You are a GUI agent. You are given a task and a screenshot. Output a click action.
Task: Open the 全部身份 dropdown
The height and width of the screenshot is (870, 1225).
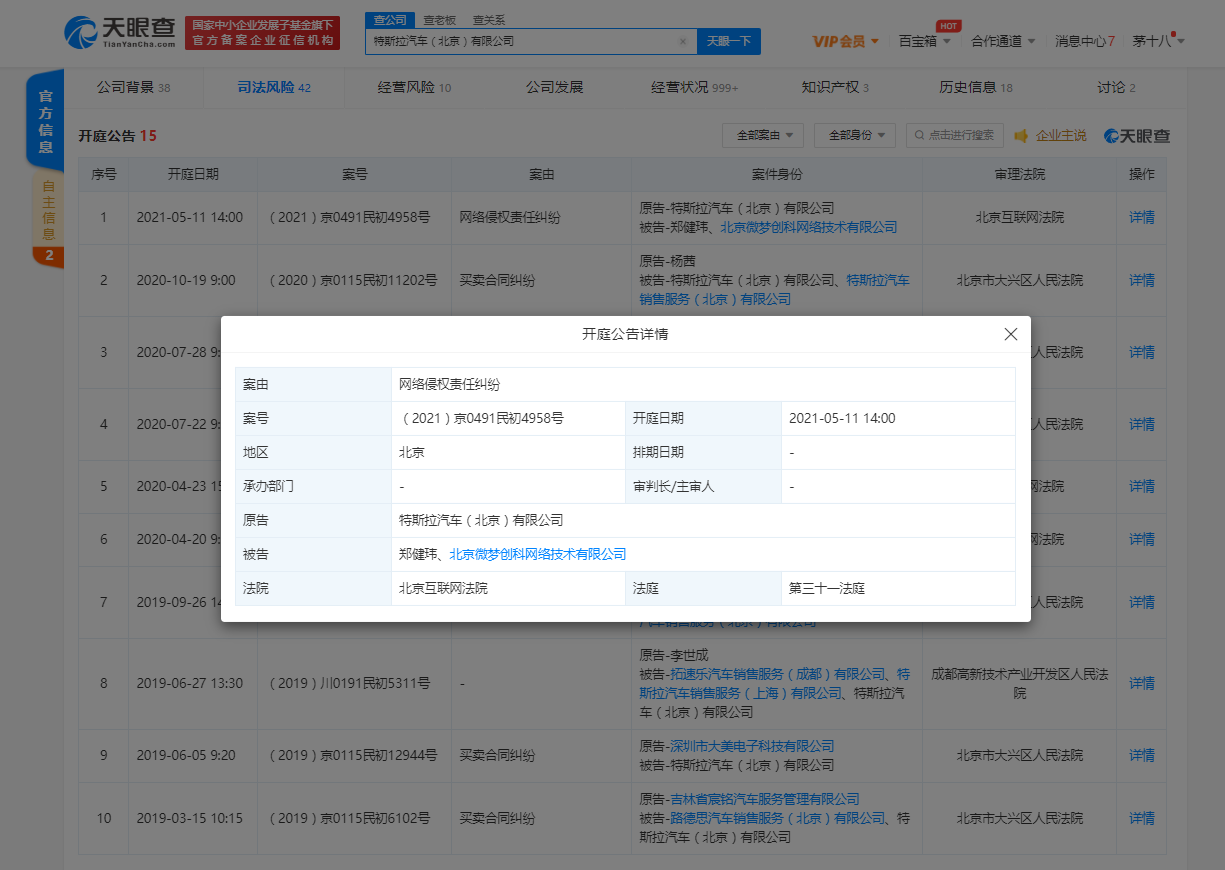[x=854, y=135]
